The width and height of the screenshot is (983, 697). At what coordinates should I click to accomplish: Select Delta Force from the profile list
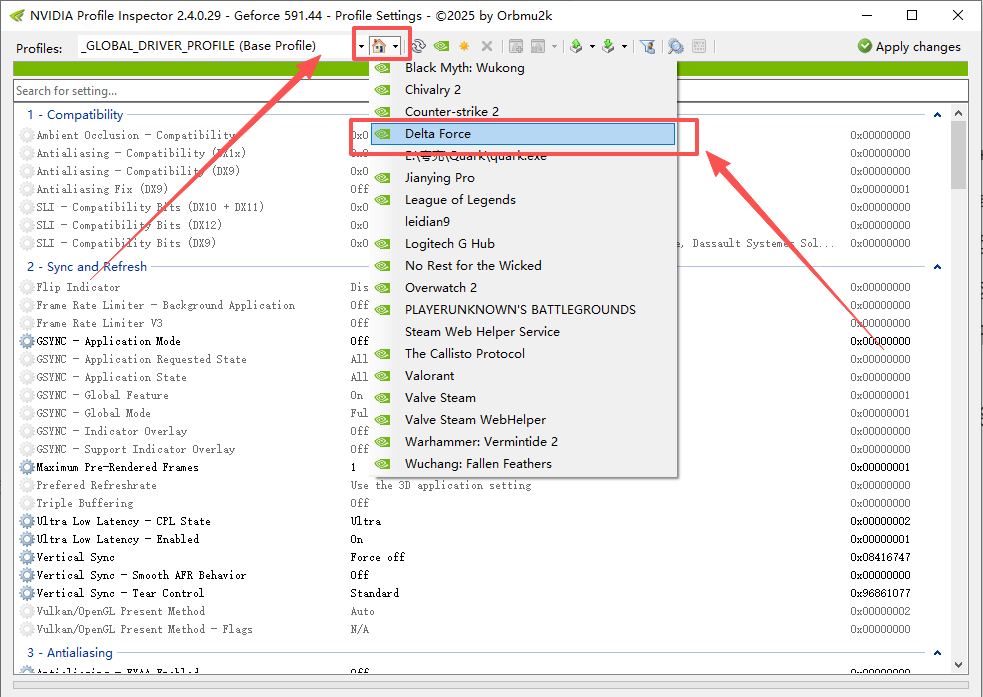point(438,134)
